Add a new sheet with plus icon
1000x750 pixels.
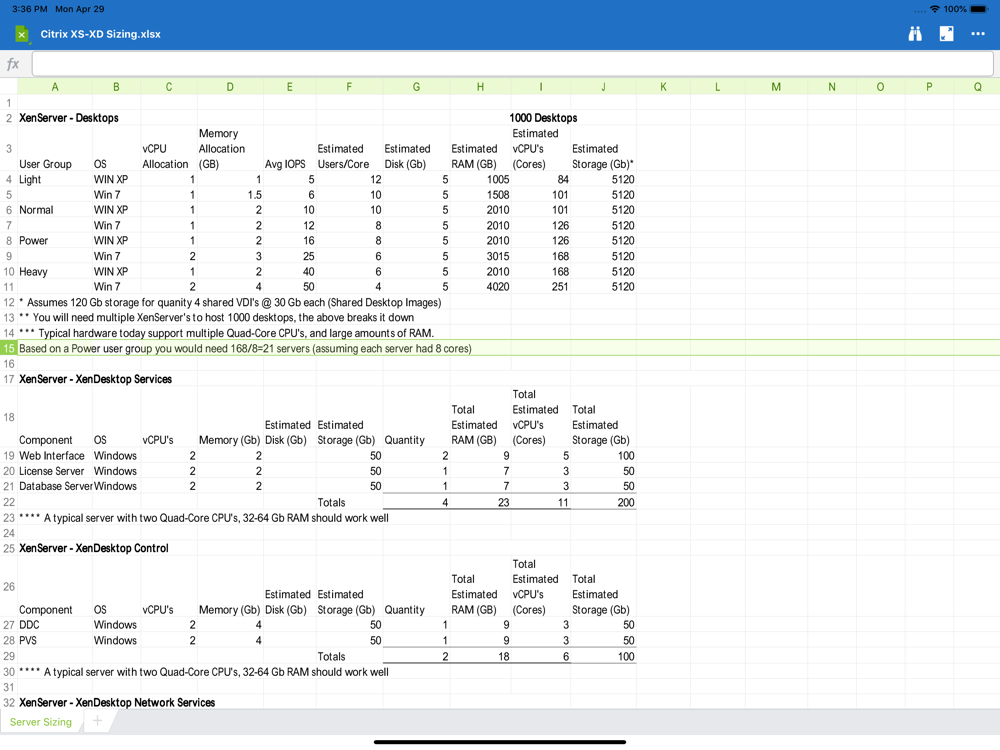(97, 721)
